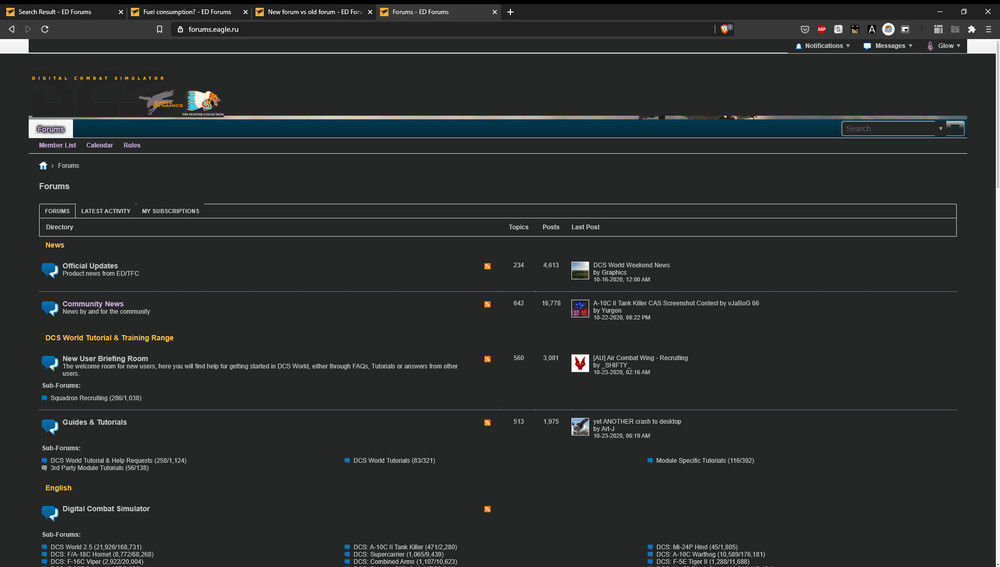Click the Community News forum bubble icon
The width and height of the screenshot is (1000, 567).
(x=50, y=309)
